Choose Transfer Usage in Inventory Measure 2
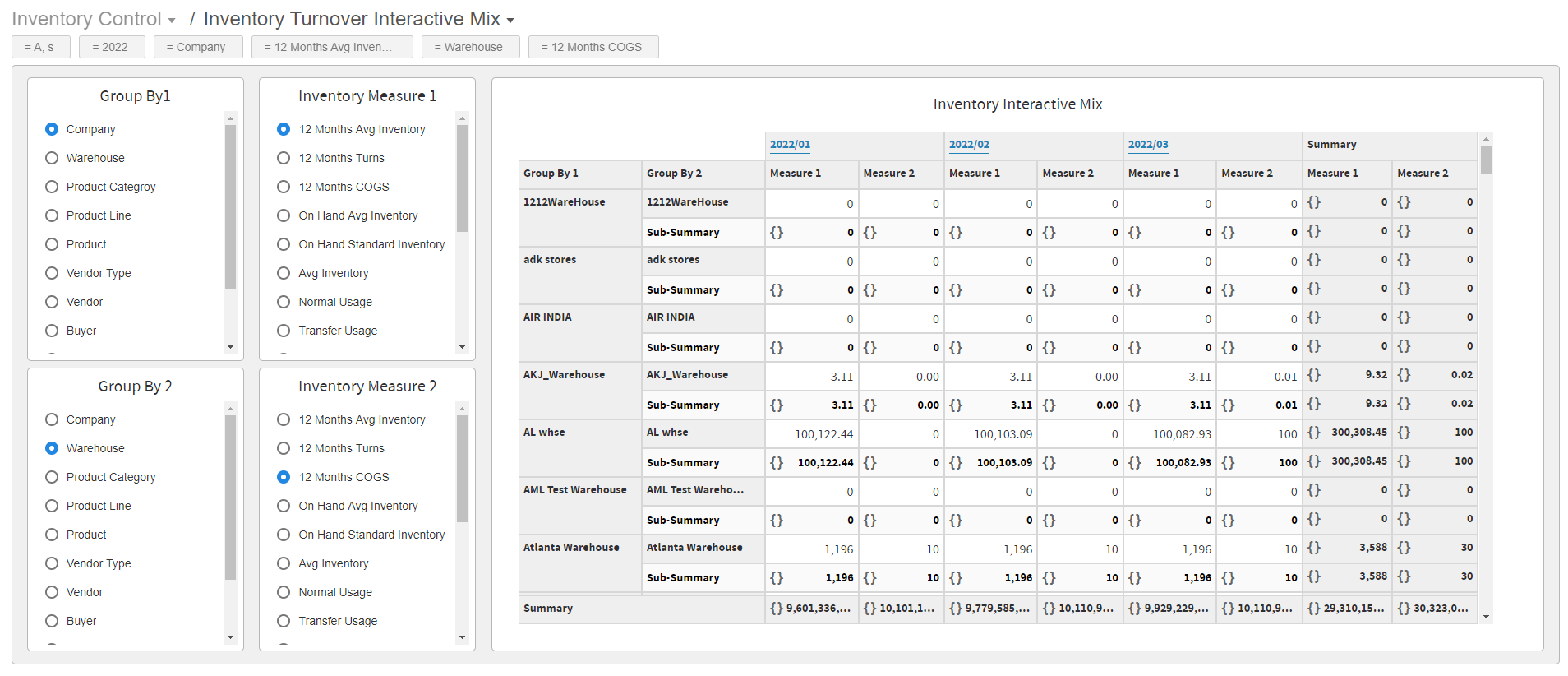 (x=284, y=621)
